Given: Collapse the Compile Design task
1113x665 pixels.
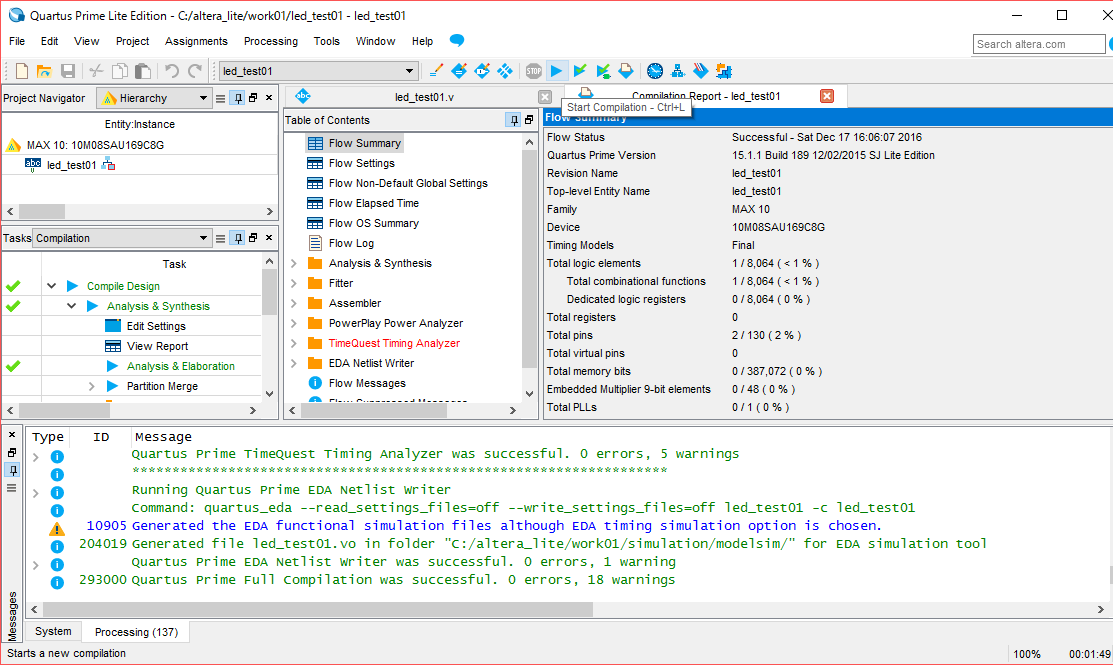Looking at the screenshot, I should pos(50,286).
